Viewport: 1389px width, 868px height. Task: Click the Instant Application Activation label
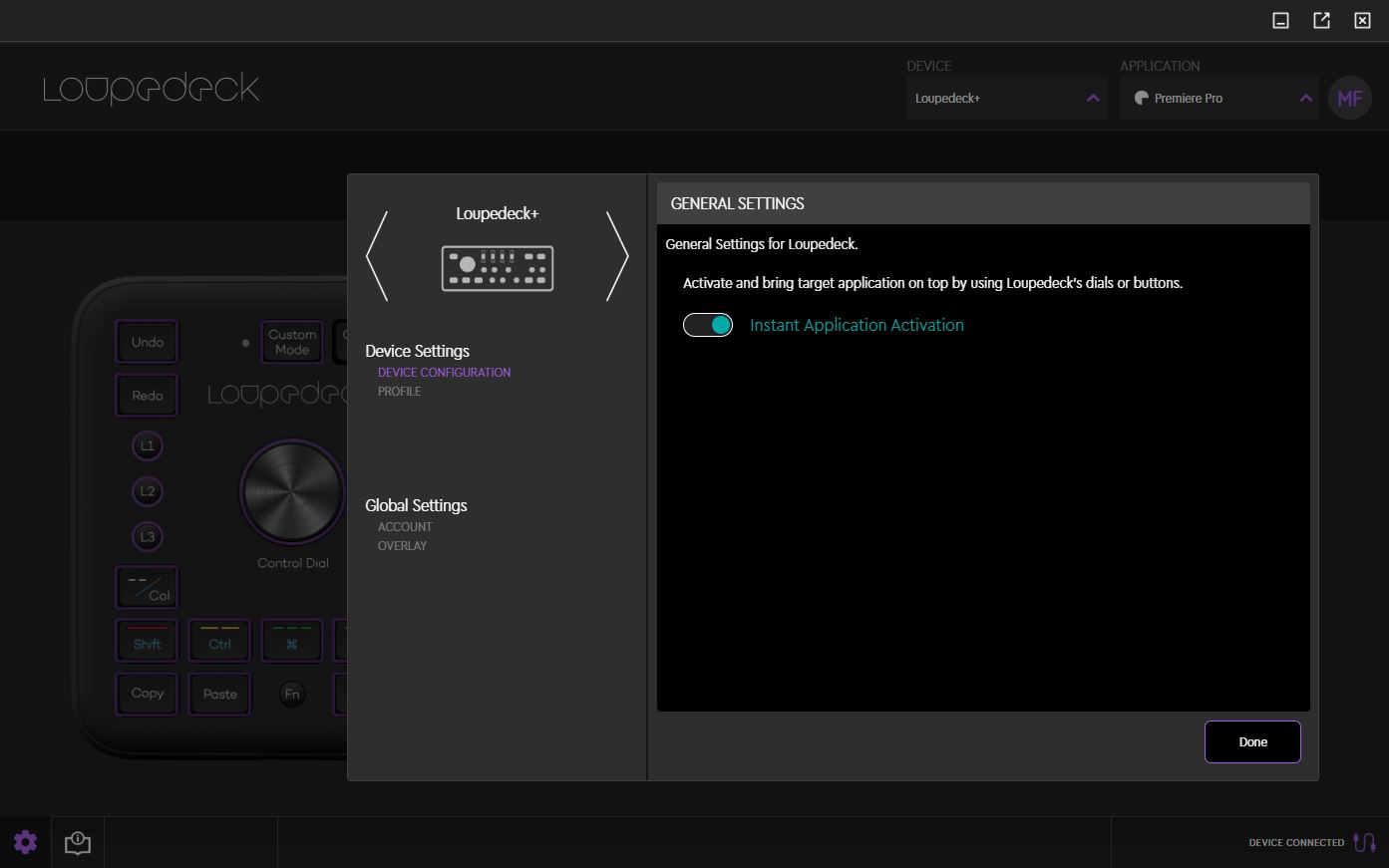857,325
